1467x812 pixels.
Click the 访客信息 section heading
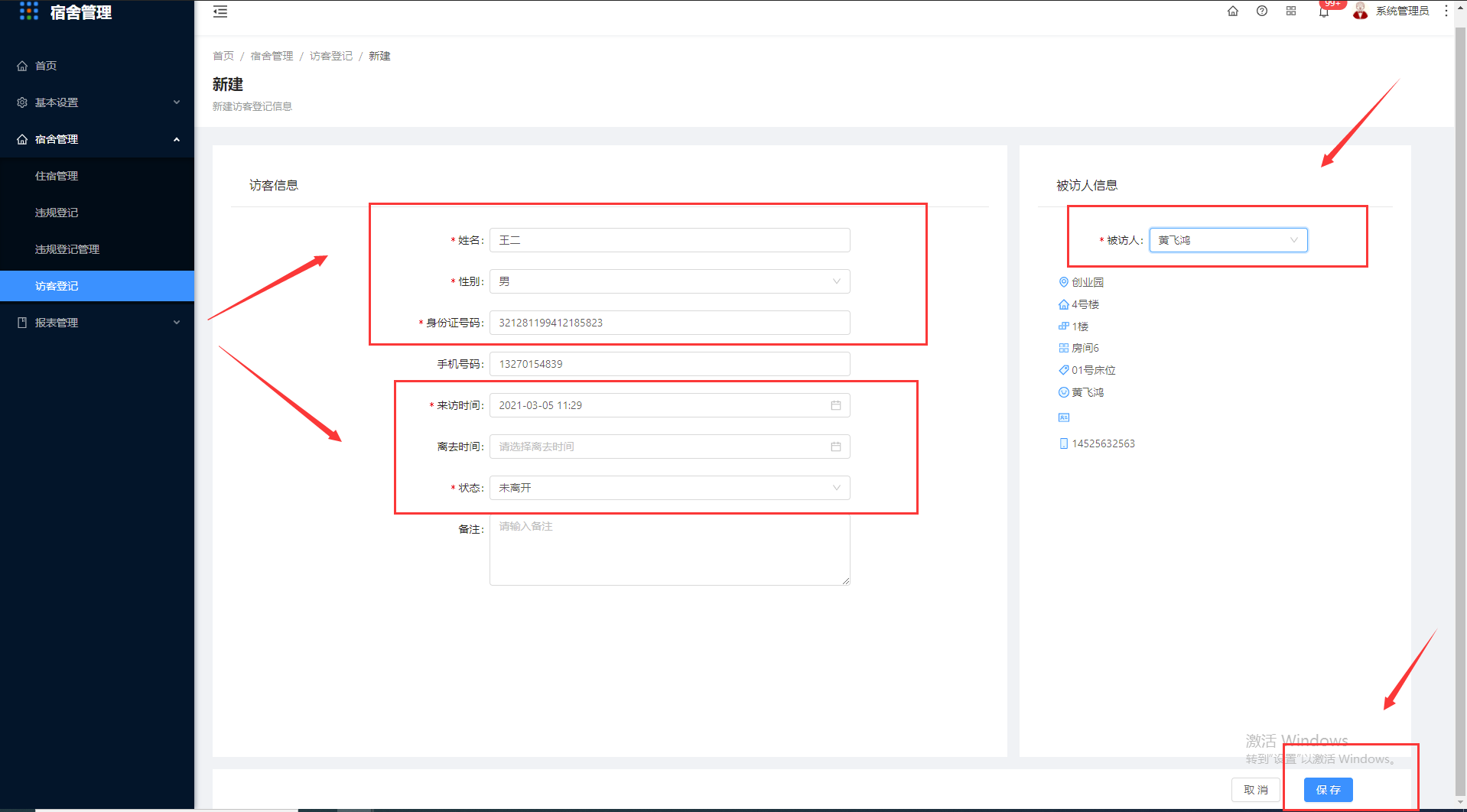[274, 185]
